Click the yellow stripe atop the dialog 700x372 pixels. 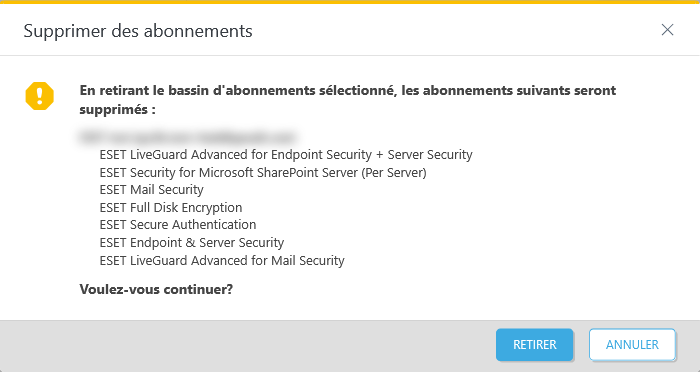(350, 2)
